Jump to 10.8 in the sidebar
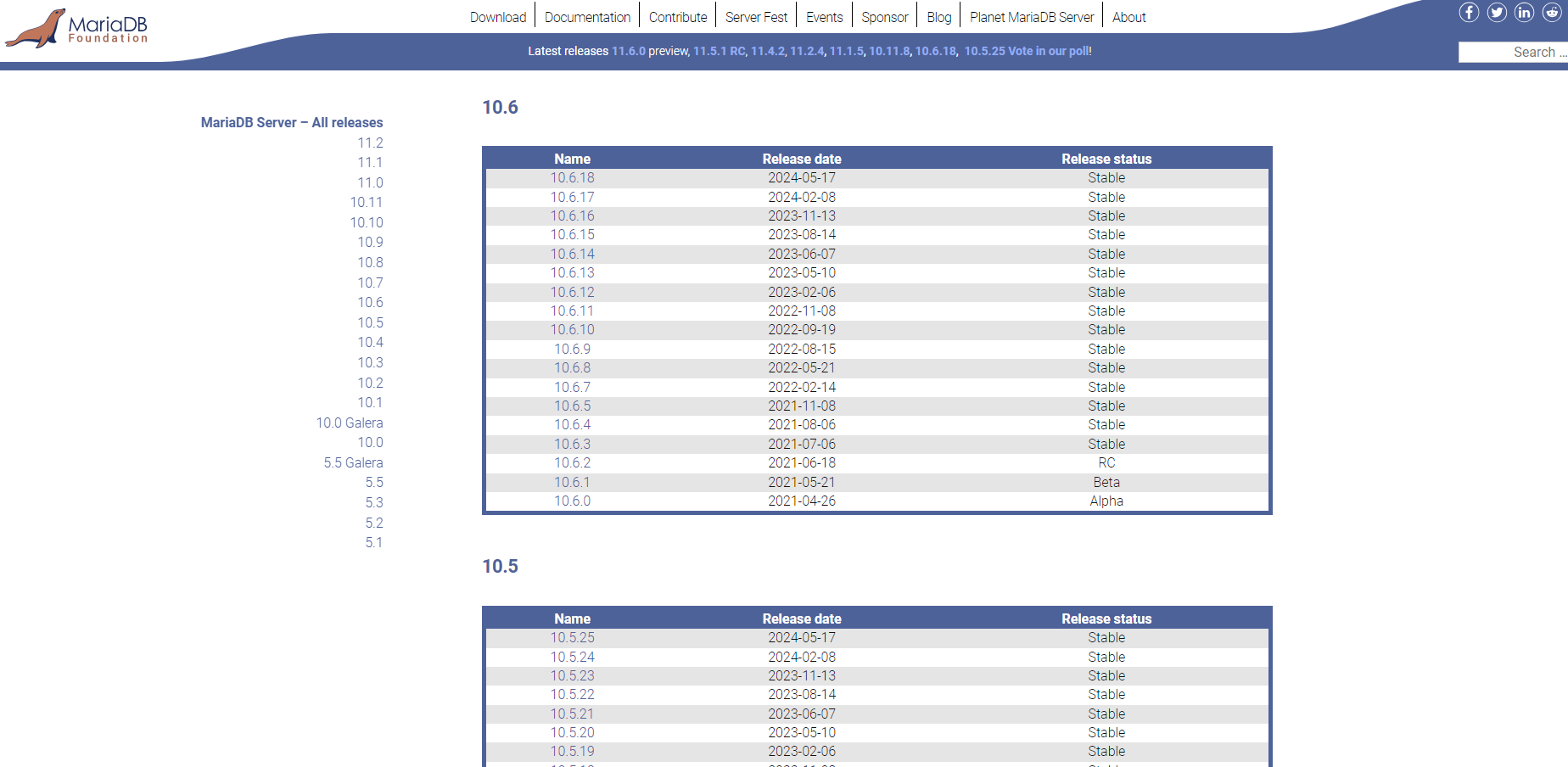The height and width of the screenshot is (767, 1568). (x=370, y=262)
